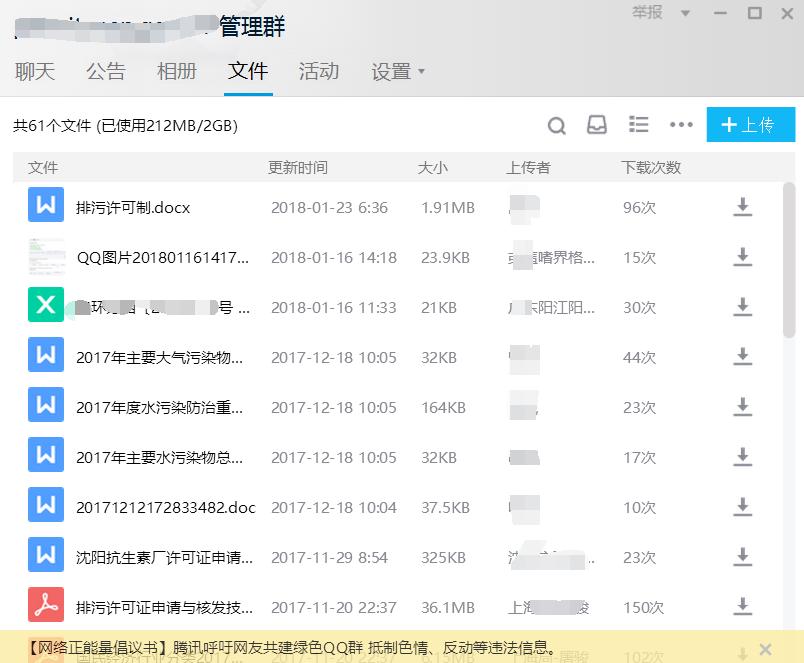Open the file search magnifier icon
This screenshot has height=663, width=804.
point(557,125)
